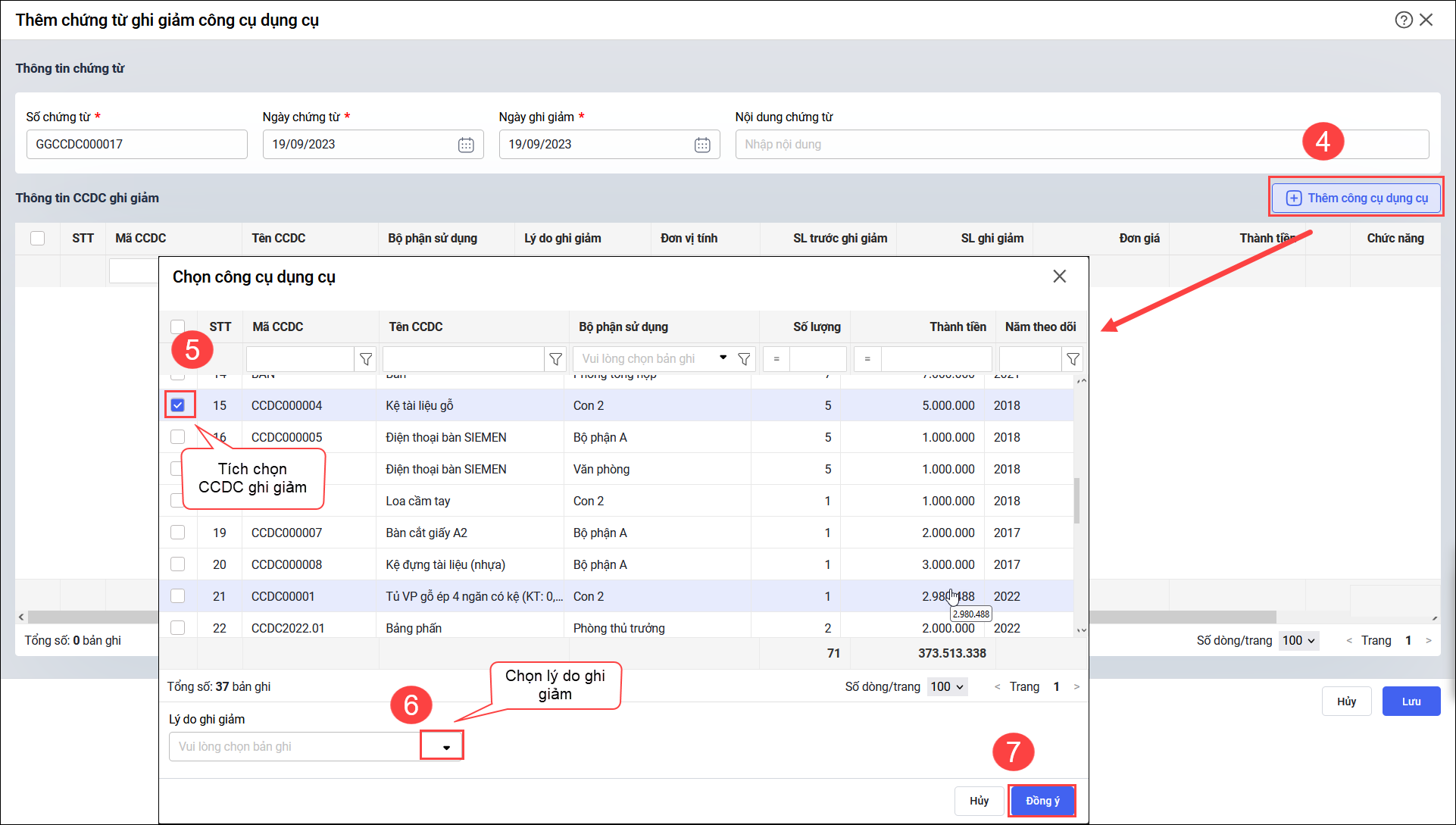
Task: Tick checkbox for Bàn cắt giấy A2 row
Action: click(x=178, y=533)
